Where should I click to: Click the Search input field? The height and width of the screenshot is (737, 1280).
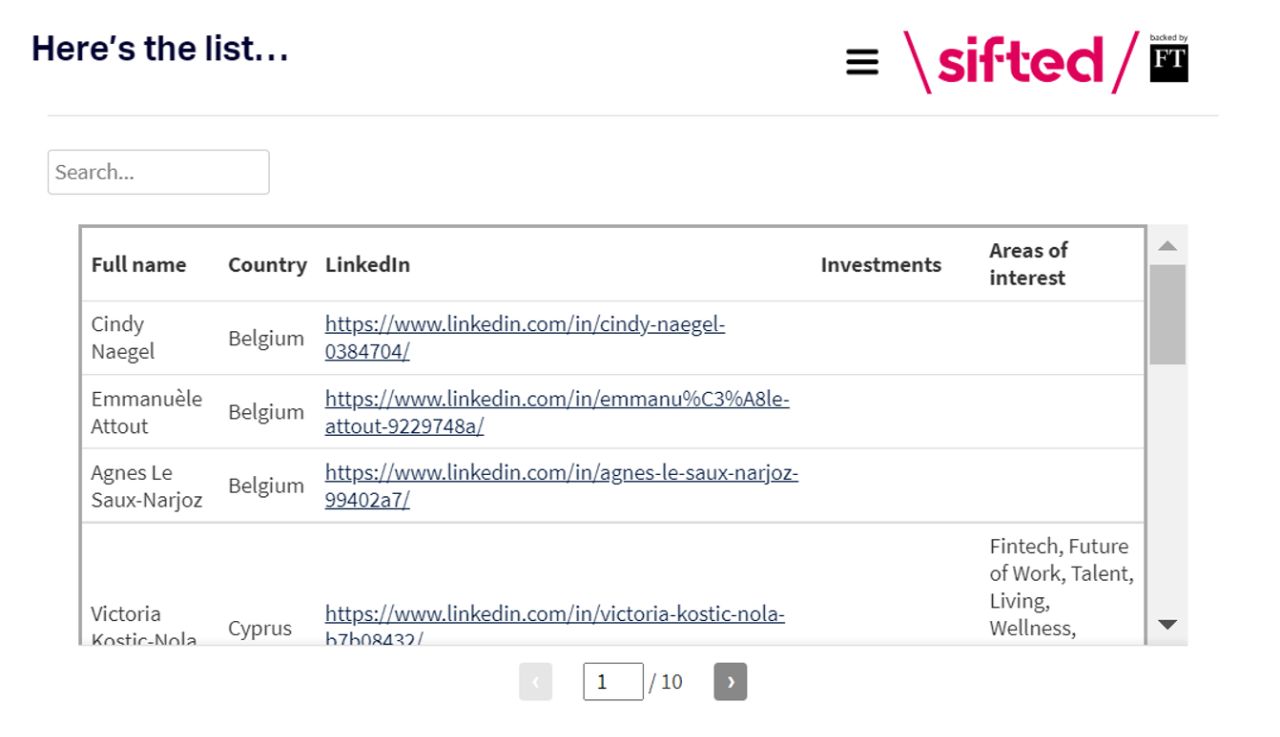coord(159,172)
